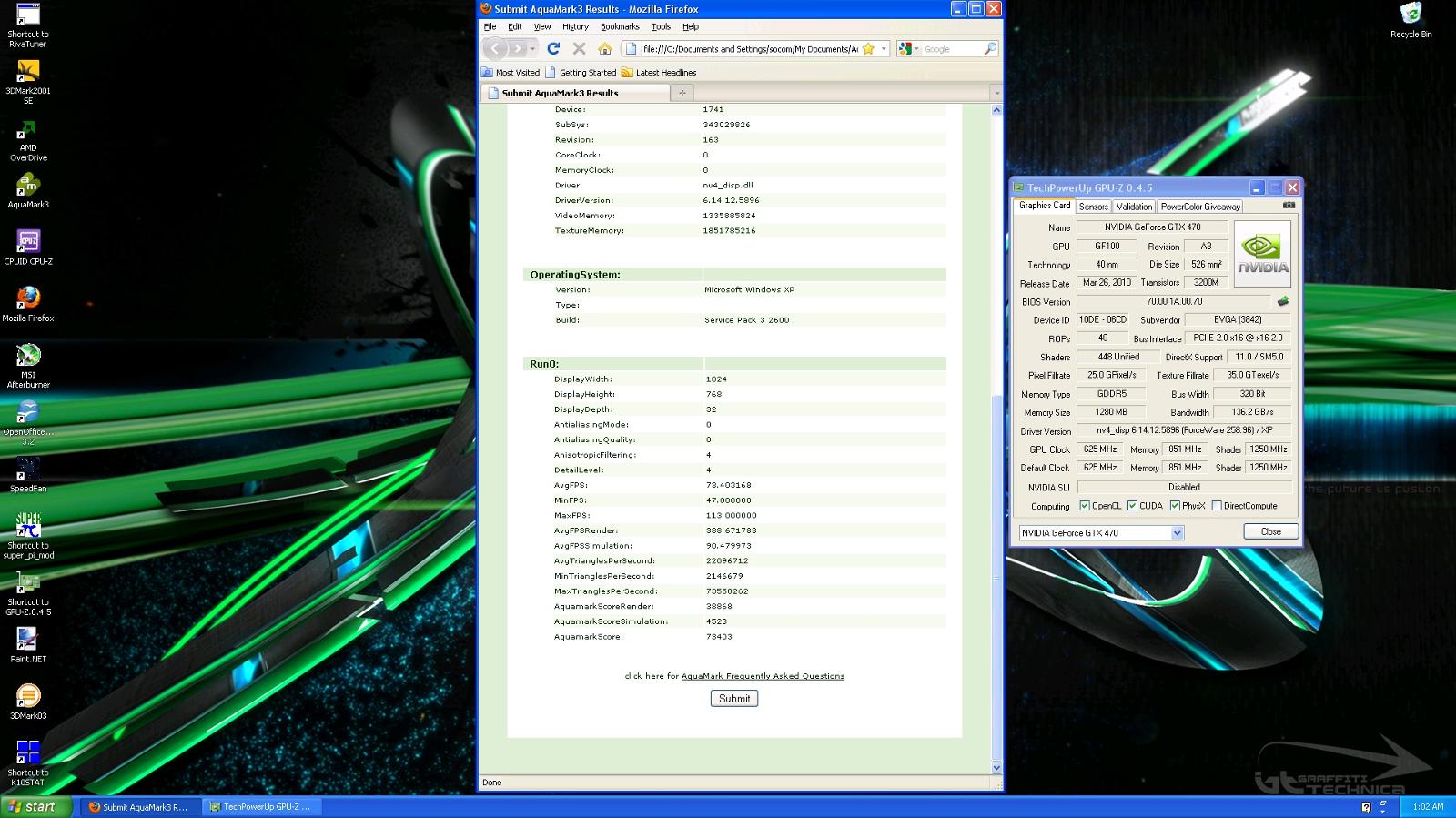Select the Graphics Card tab
The width and height of the screenshot is (1456, 818).
coord(1045,206)
